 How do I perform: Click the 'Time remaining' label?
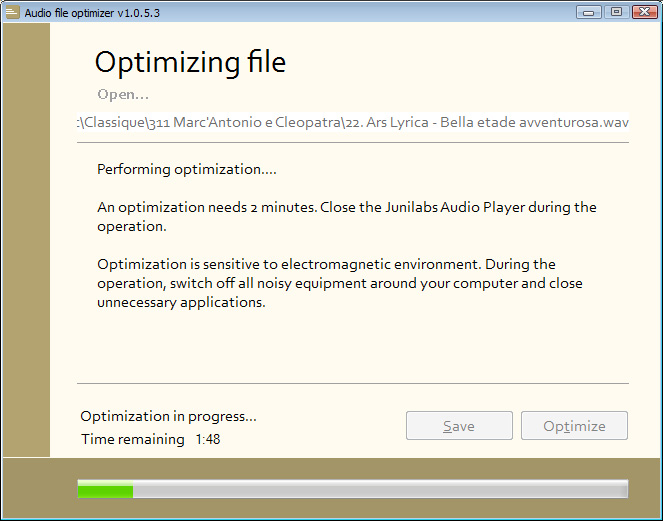click(133, 439)
